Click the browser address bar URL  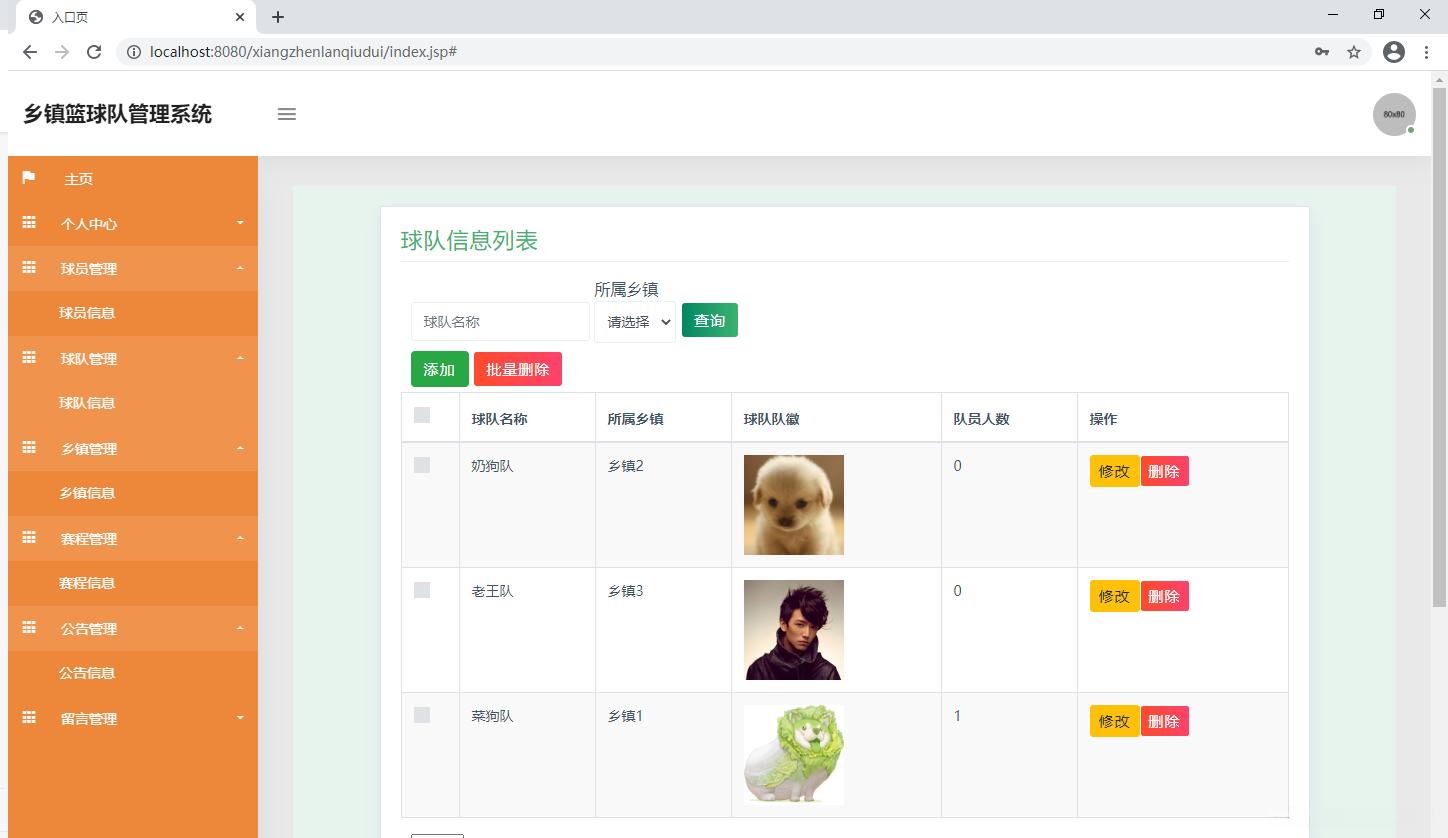tap(304, 52)
